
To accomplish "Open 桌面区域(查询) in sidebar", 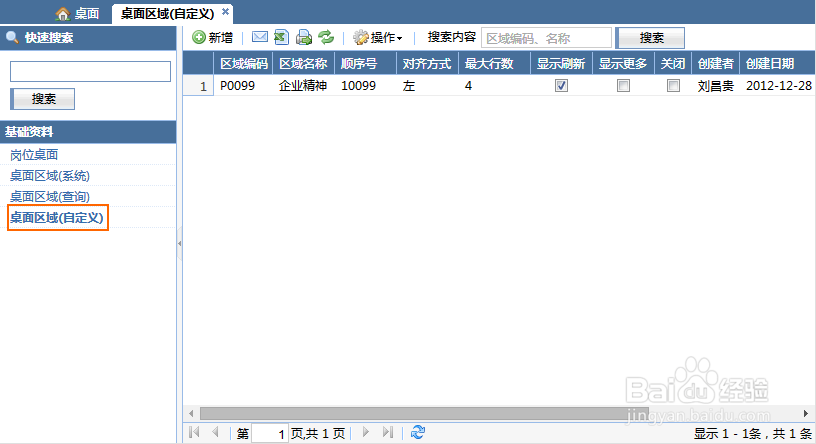I will point(50,196).
